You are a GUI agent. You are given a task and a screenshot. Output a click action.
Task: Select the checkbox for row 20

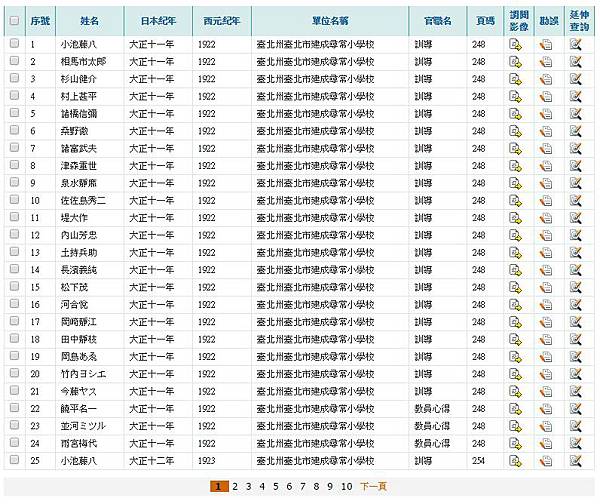14,373
